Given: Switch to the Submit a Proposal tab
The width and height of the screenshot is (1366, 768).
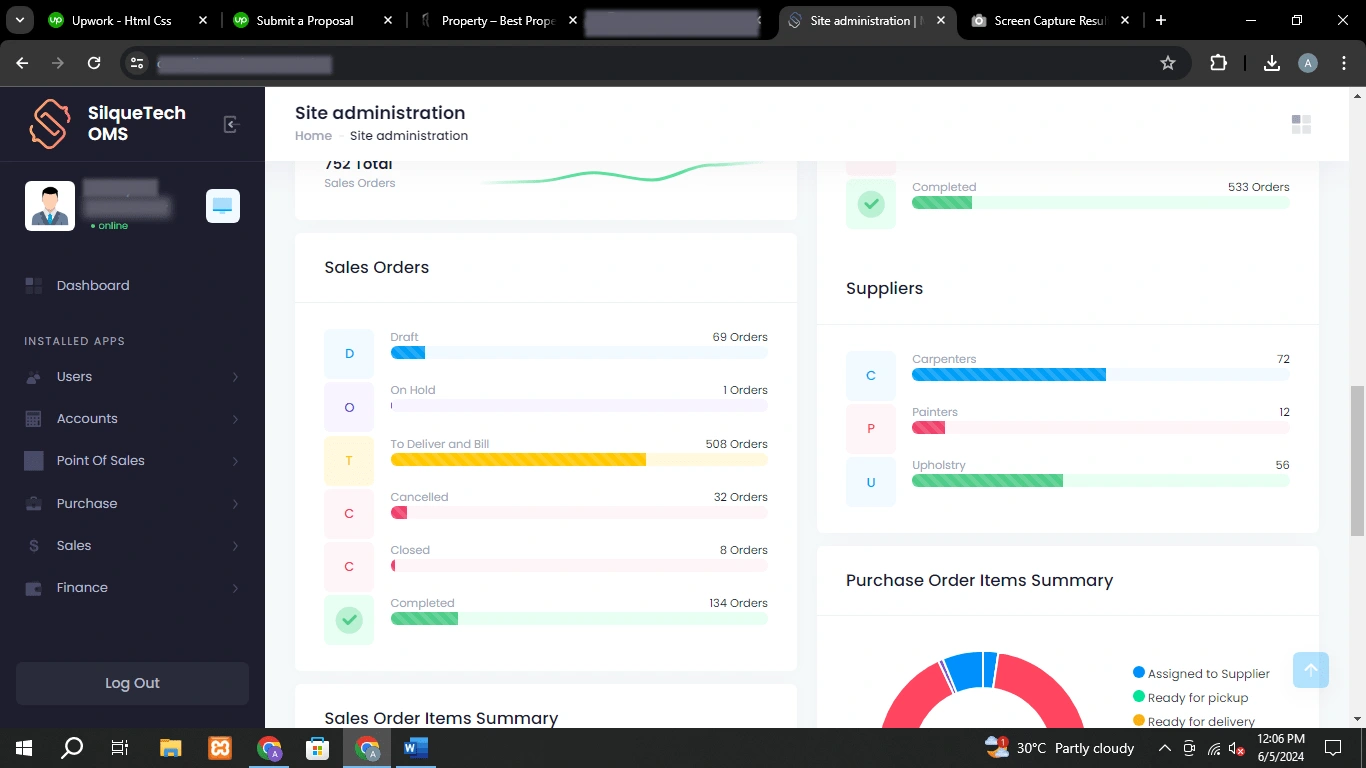Looking at the screenshot, I should 304,20.
